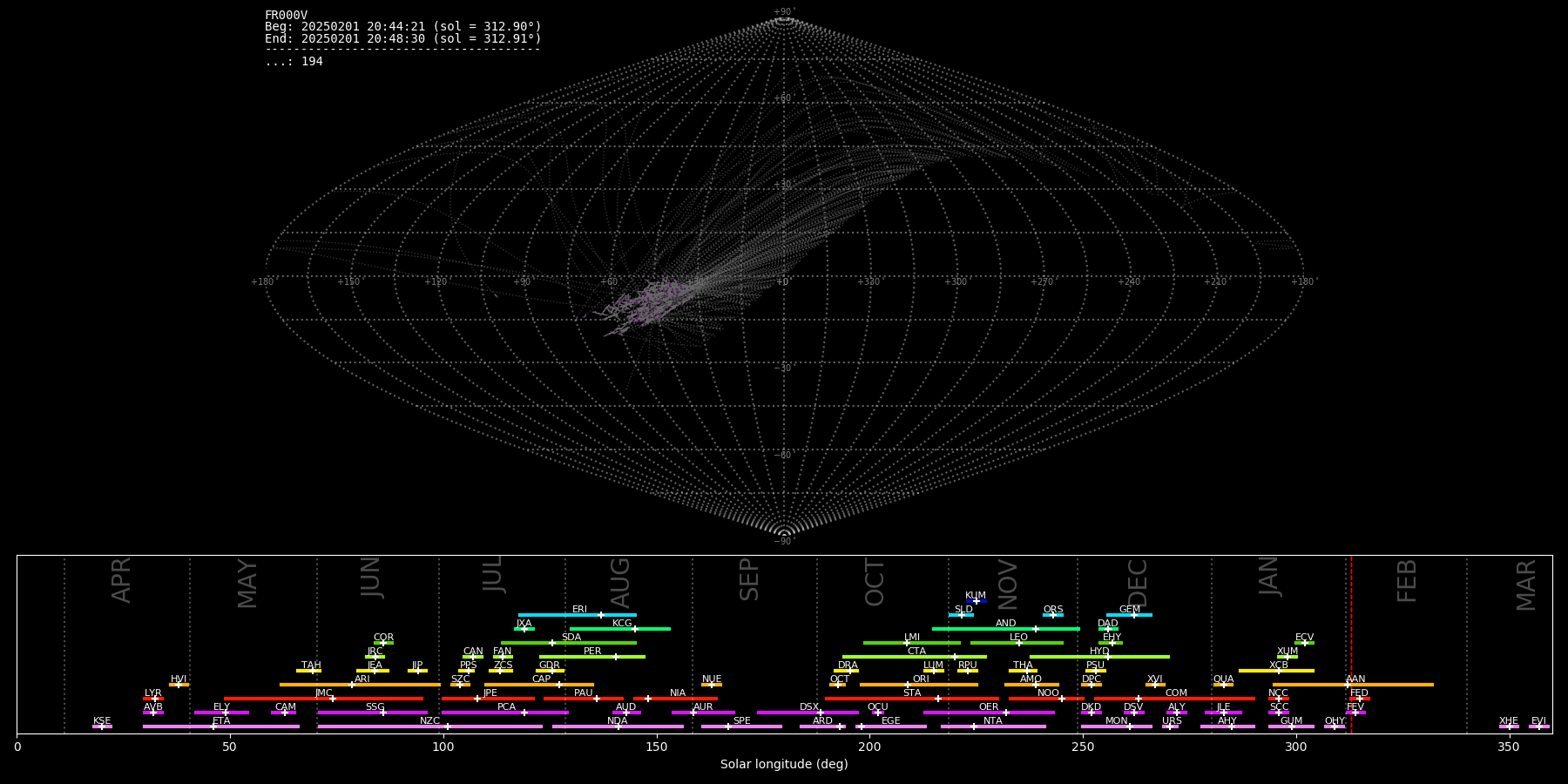Select the DRA shower label
The width and height of the screenshot is (1568, 784).
tap(848, 665)
